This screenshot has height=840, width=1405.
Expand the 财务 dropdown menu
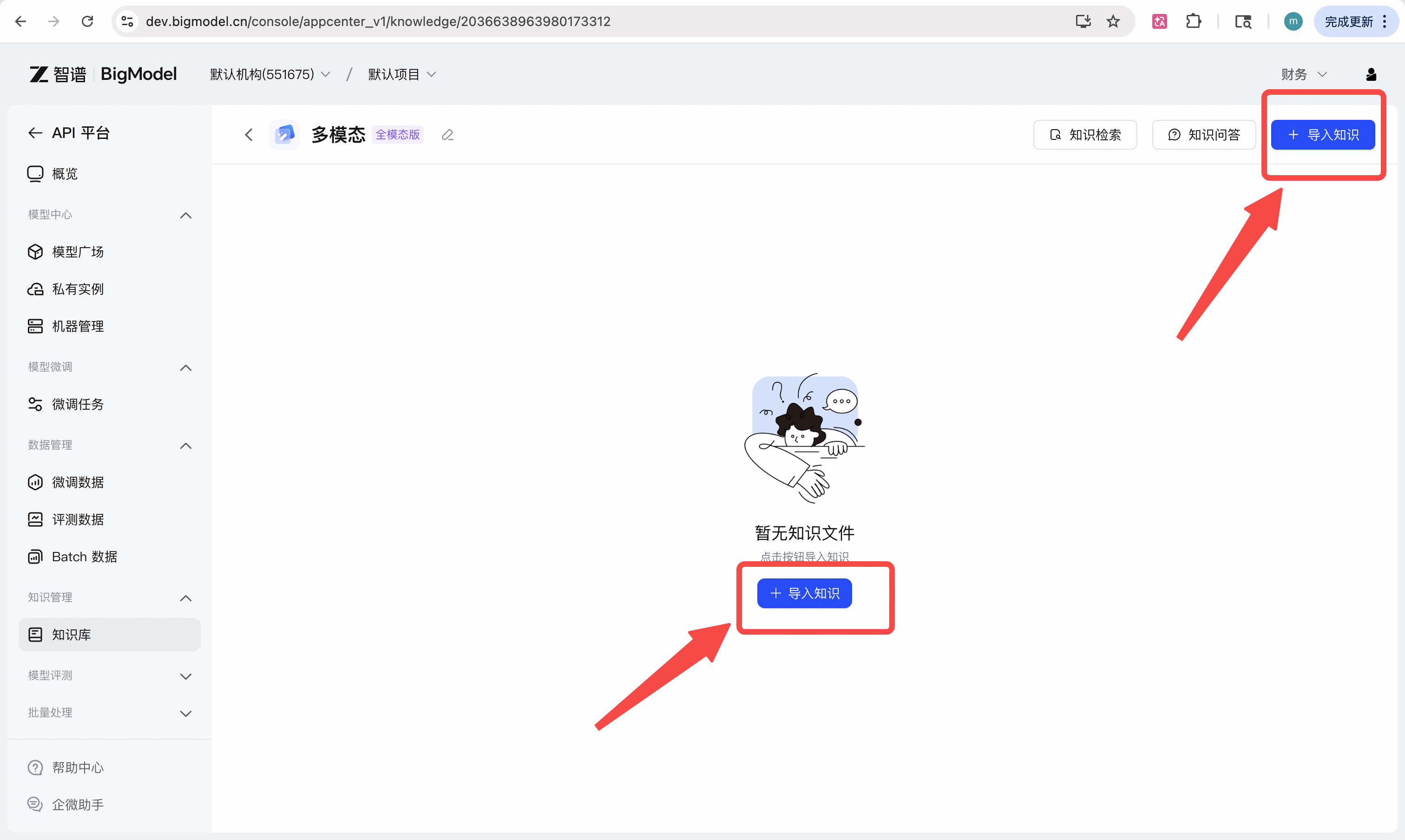(1302, 74)
